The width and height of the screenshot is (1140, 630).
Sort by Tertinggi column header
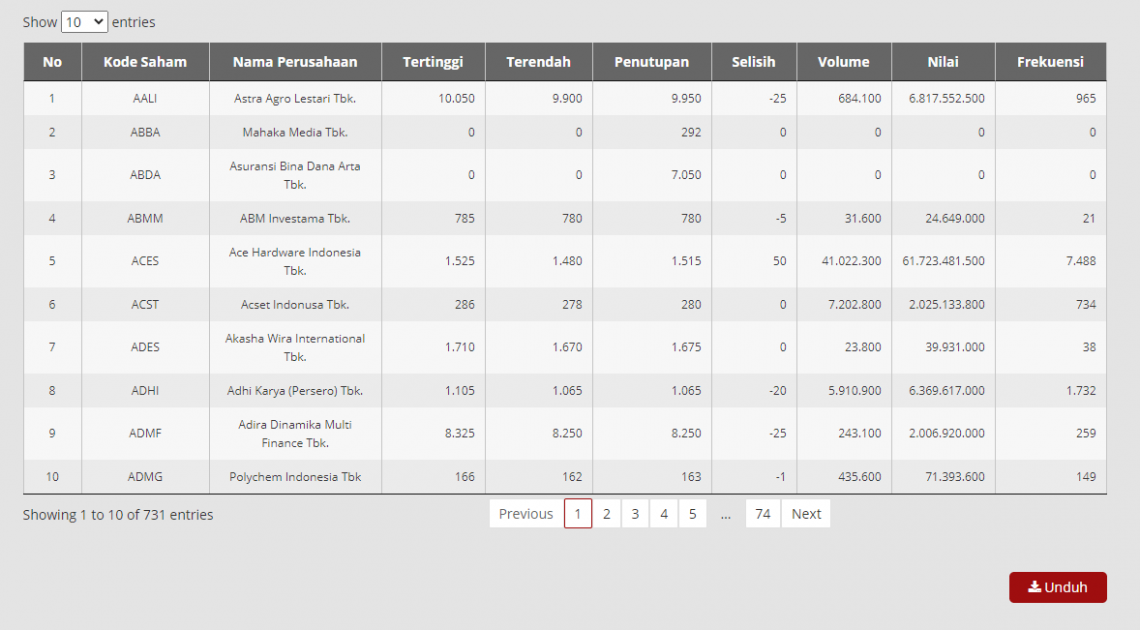[433, 62]
